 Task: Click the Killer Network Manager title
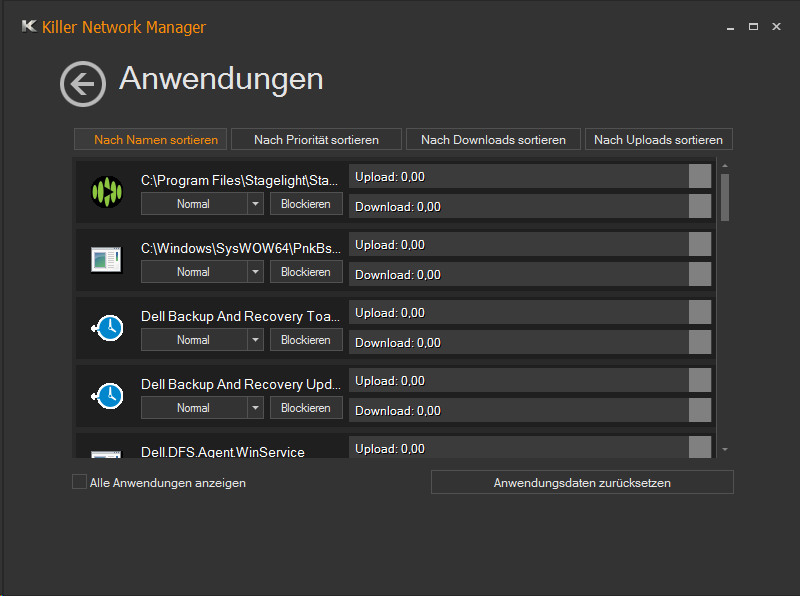click(x=123, y=27)
